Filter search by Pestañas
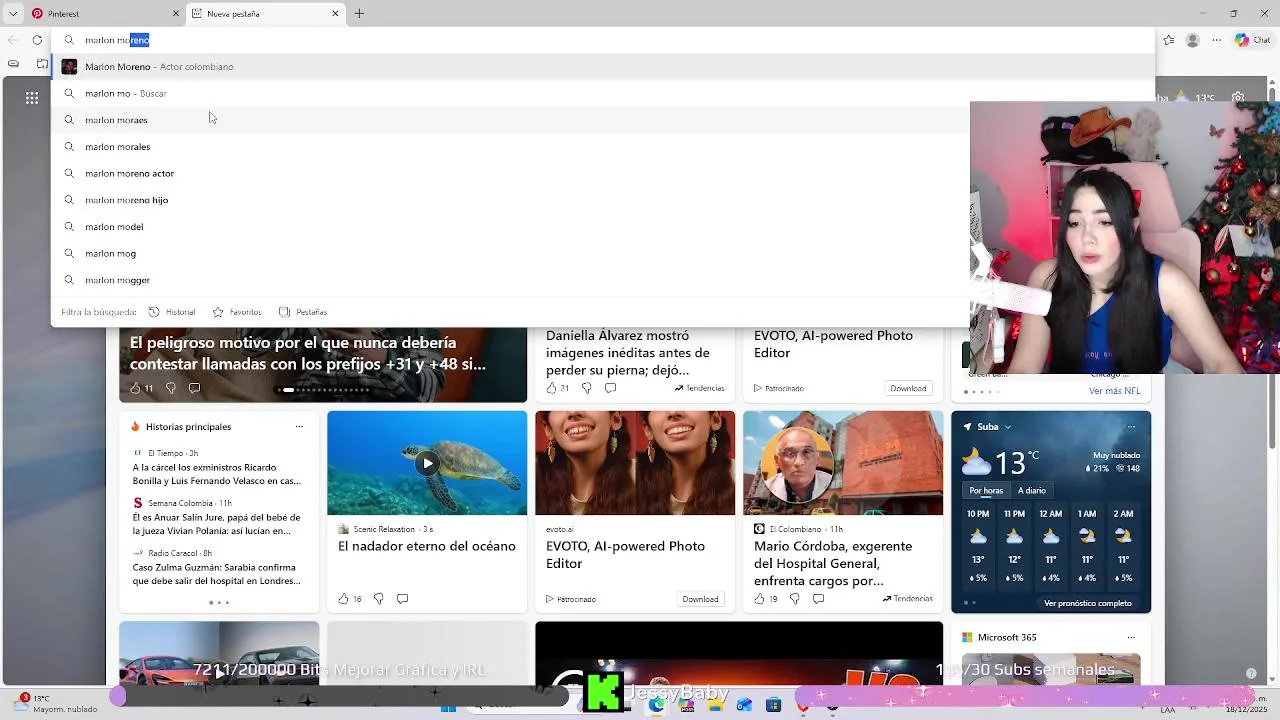Screen dimensions: 1280x720 [x=303, y=312]
